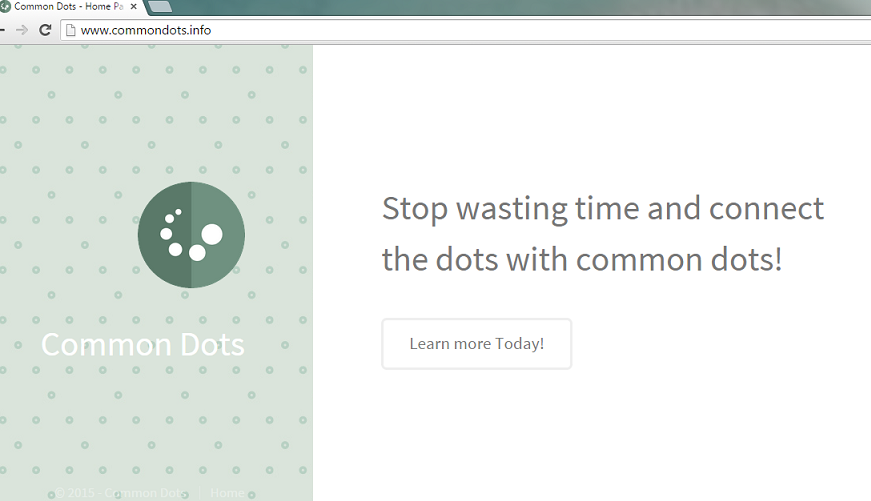The width and height of the screenshot is (871, 501).
Task: Click the Common Dots title text
Action: click(x=143, y=345)
